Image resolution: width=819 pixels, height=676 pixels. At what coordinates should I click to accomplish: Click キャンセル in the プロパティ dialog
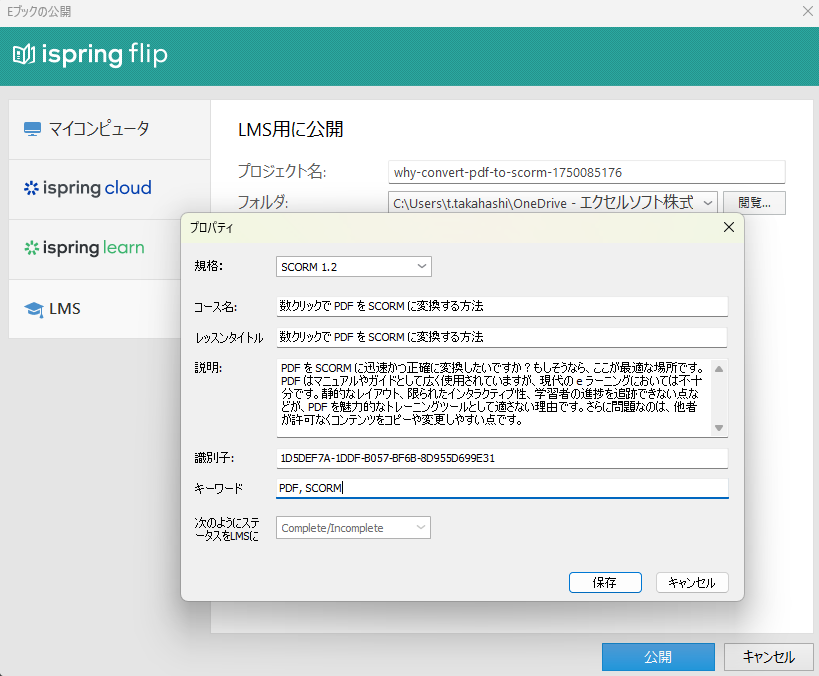tap(692, 582)
